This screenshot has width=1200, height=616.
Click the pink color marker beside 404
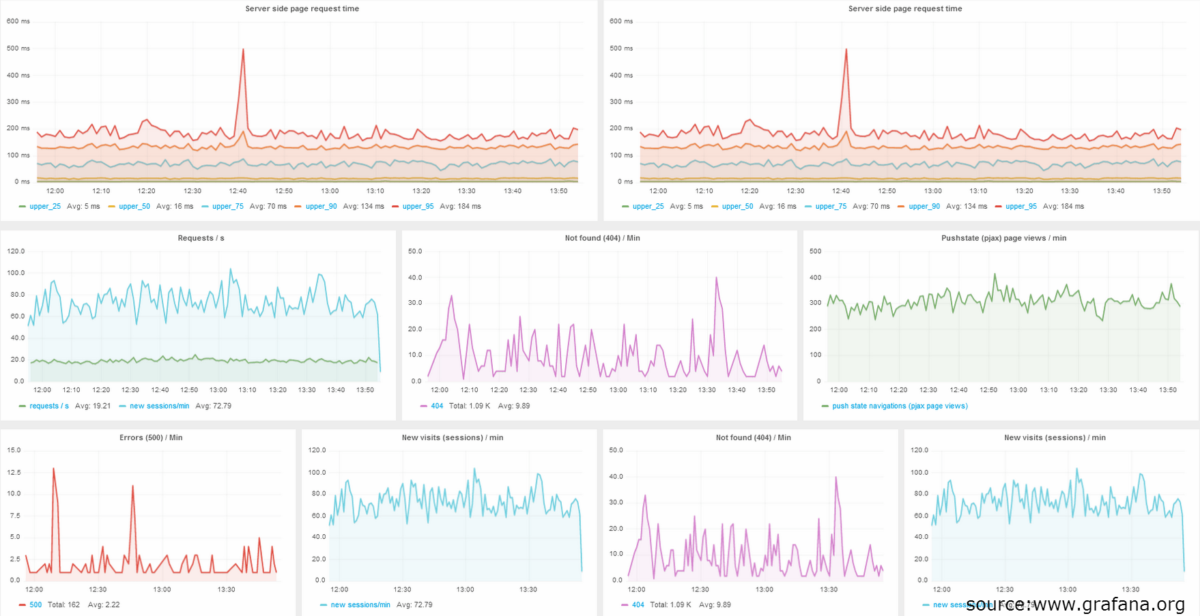424,407
